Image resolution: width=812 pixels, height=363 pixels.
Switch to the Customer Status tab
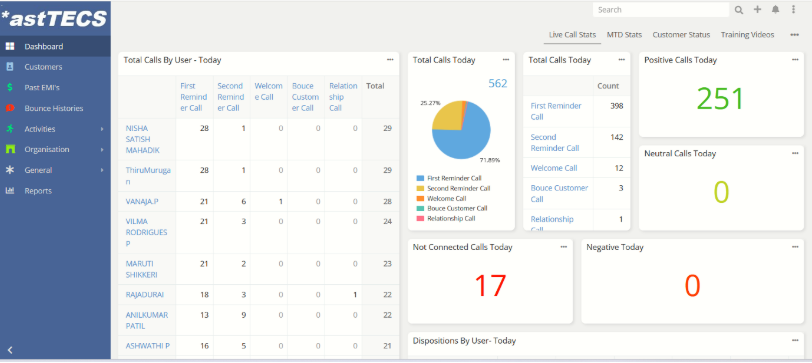point(681,35)
